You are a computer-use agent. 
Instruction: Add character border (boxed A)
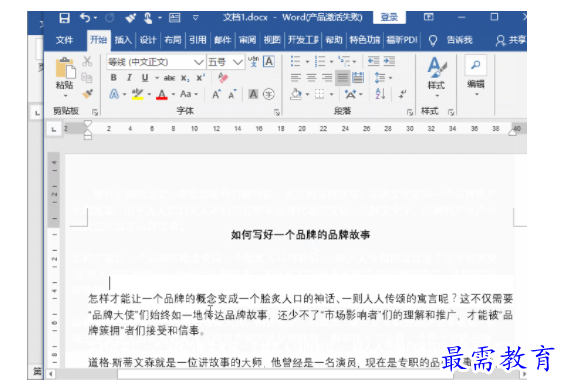click(x=269, y=61)
